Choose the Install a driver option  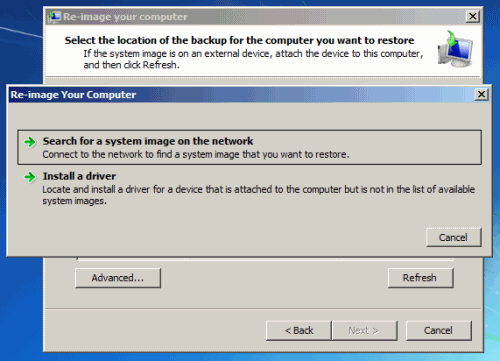pyautogui.click(x=249, y=188)
